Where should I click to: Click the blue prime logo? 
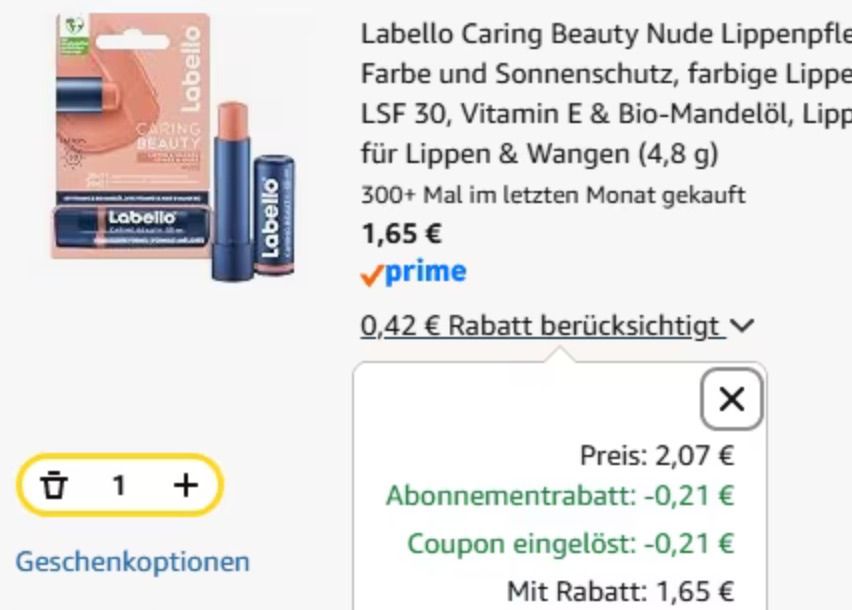425,272
